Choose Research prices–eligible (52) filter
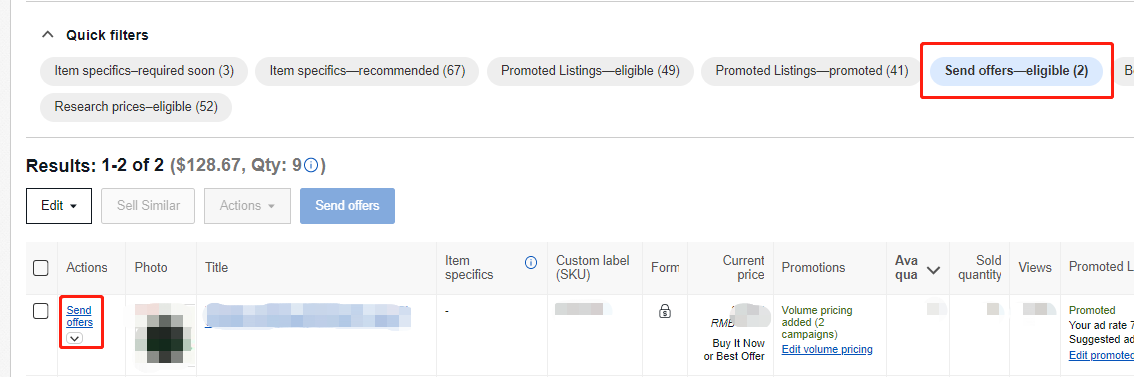 pyautogui.click(x=136, y=107)
